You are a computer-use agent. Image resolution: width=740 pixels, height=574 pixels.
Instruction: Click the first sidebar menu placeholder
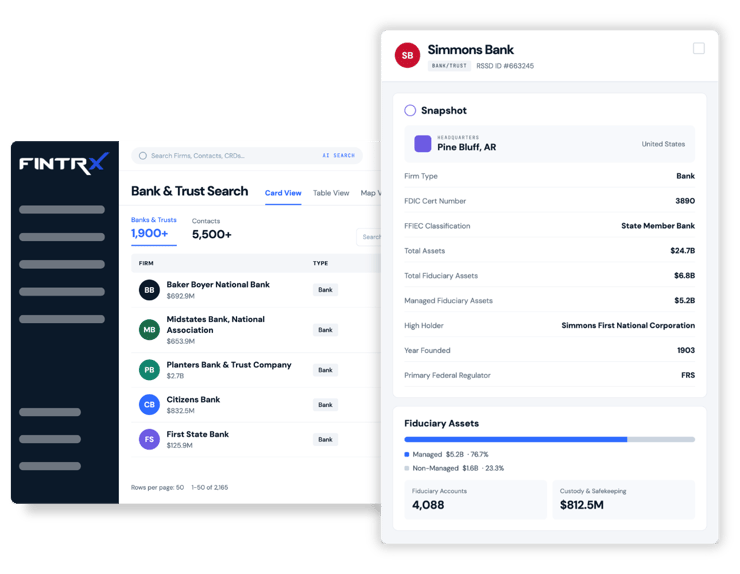(62, 210)
